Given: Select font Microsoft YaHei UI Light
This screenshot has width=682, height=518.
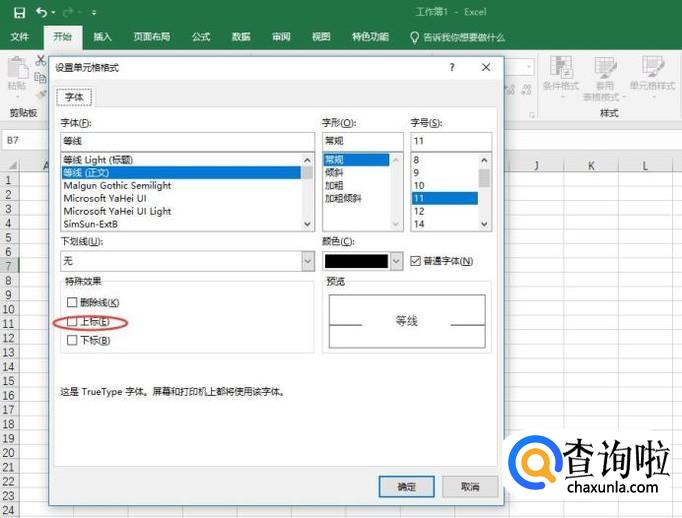Looking at the screenshot, I should [181, 211].
